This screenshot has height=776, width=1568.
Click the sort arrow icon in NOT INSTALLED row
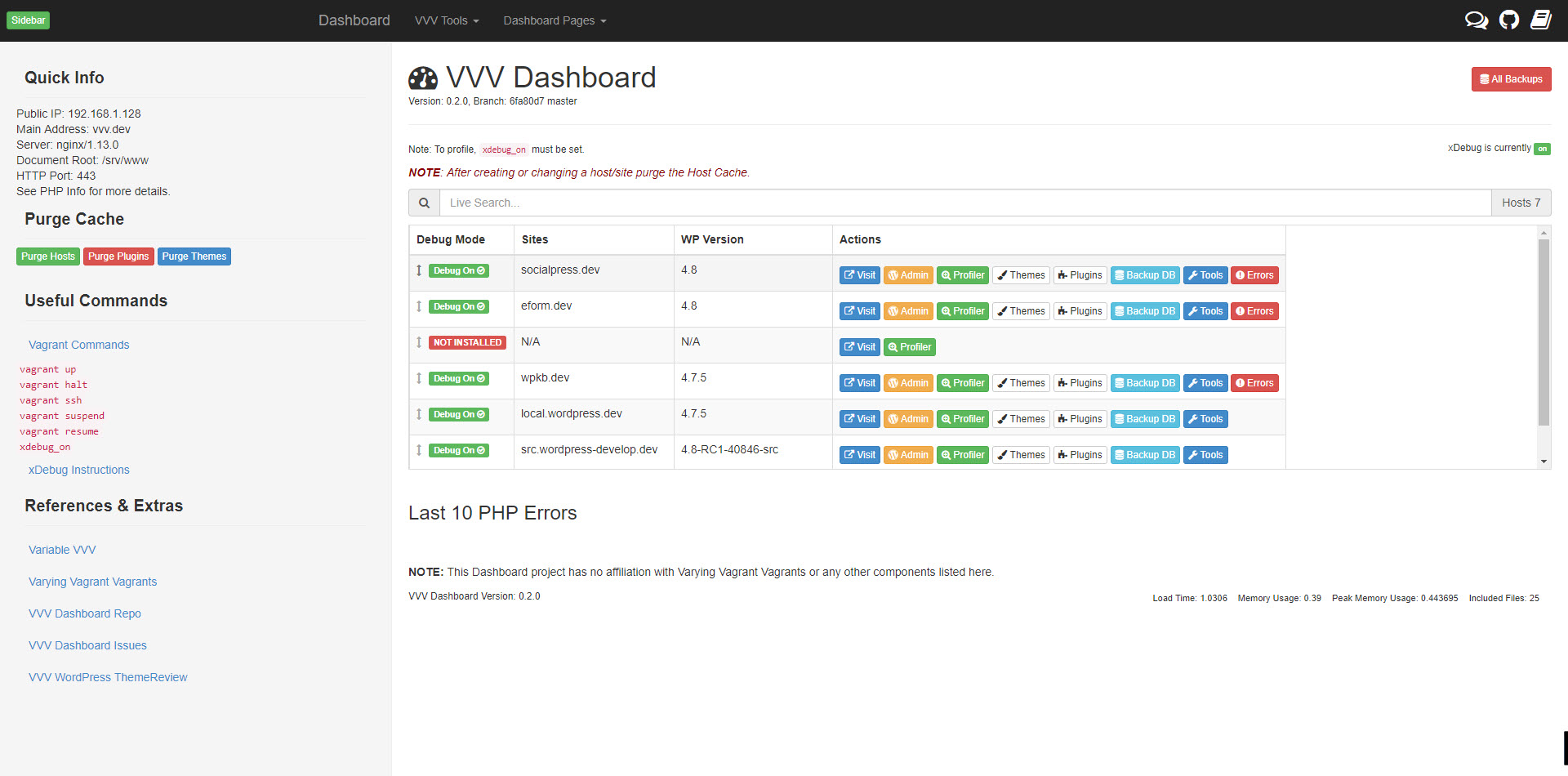point(419,342)
